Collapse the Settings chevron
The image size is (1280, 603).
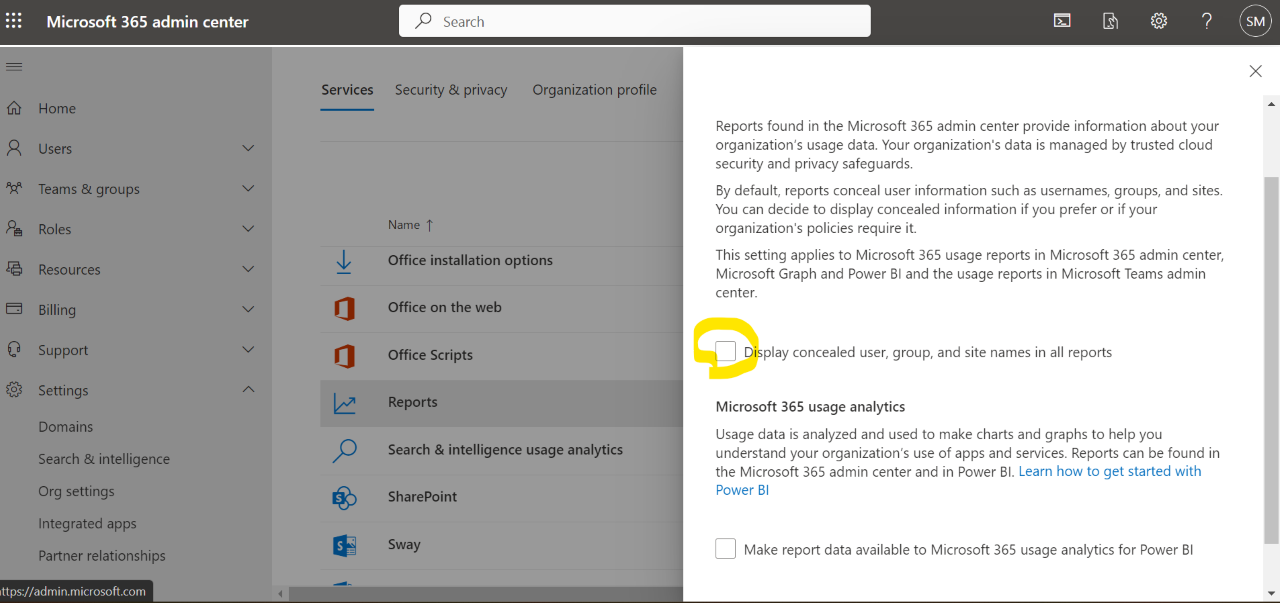[x=248, y=390]
